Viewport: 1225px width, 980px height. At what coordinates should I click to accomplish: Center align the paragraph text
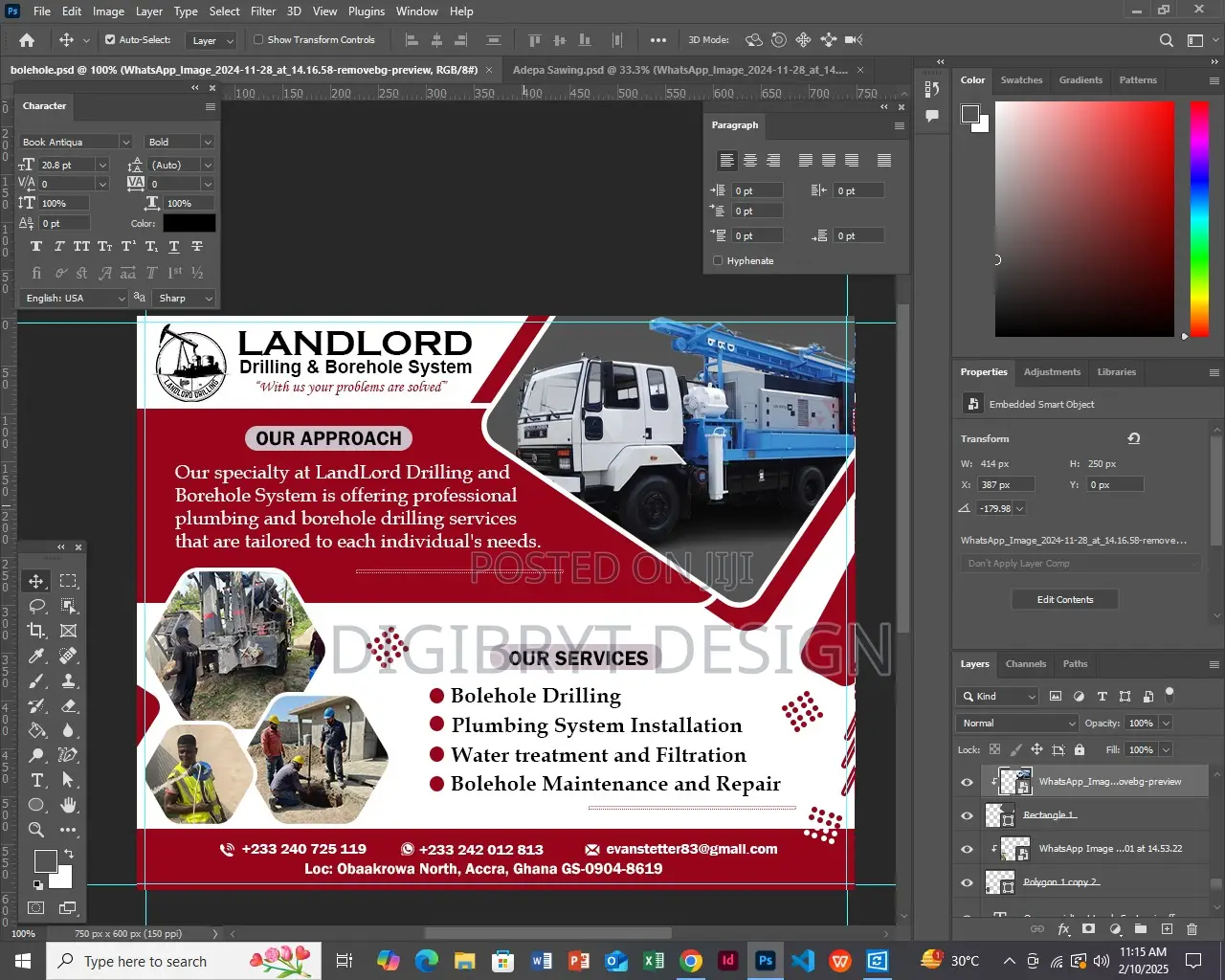point(750,160)
